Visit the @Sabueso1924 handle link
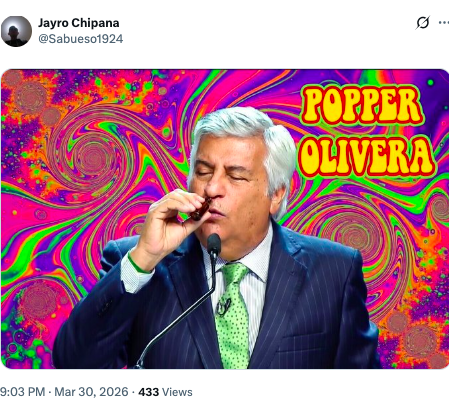 (x=81, y=39)
